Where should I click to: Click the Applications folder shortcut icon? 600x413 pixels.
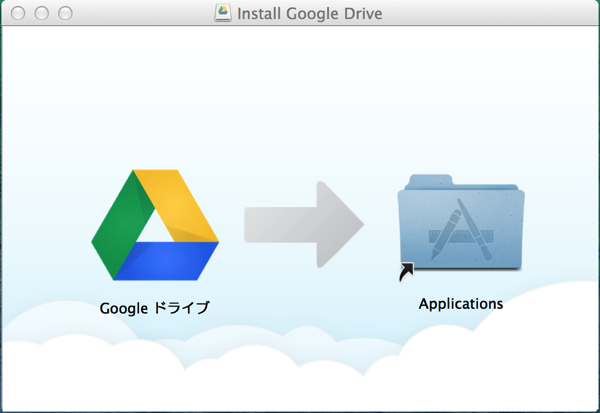(x=461, y=228)
